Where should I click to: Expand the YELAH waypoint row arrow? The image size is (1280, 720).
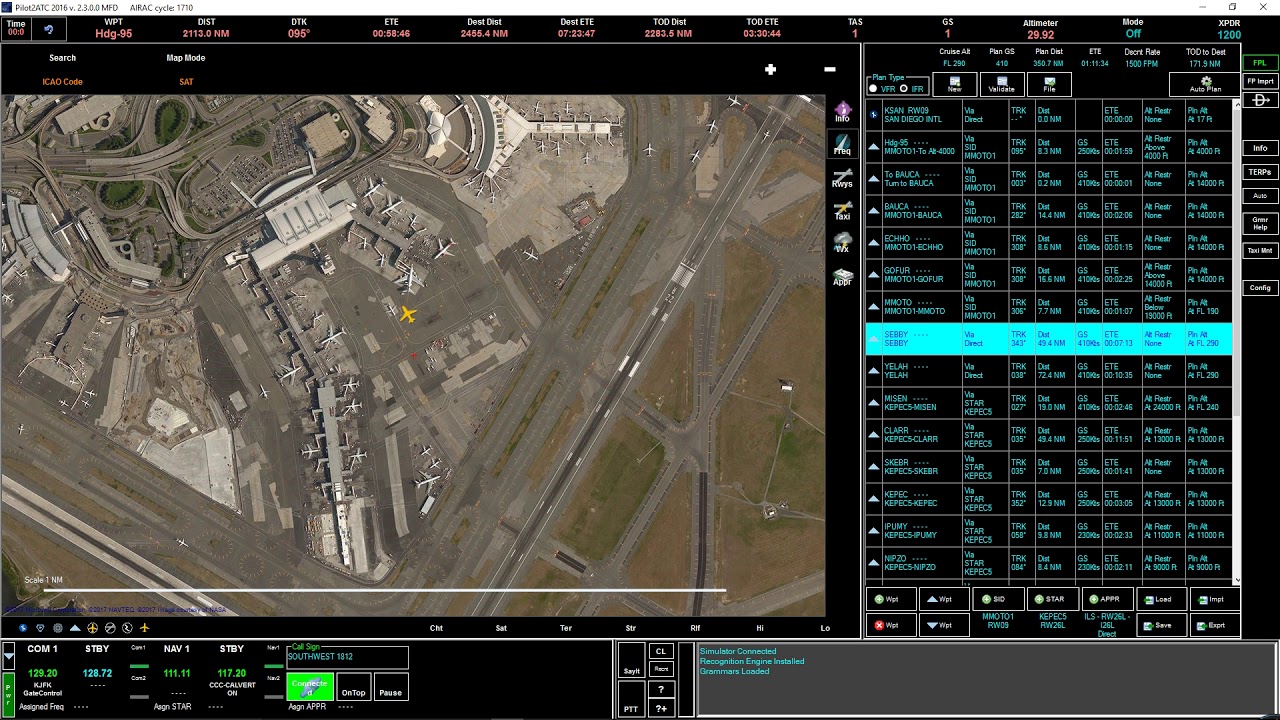point(873,371)
